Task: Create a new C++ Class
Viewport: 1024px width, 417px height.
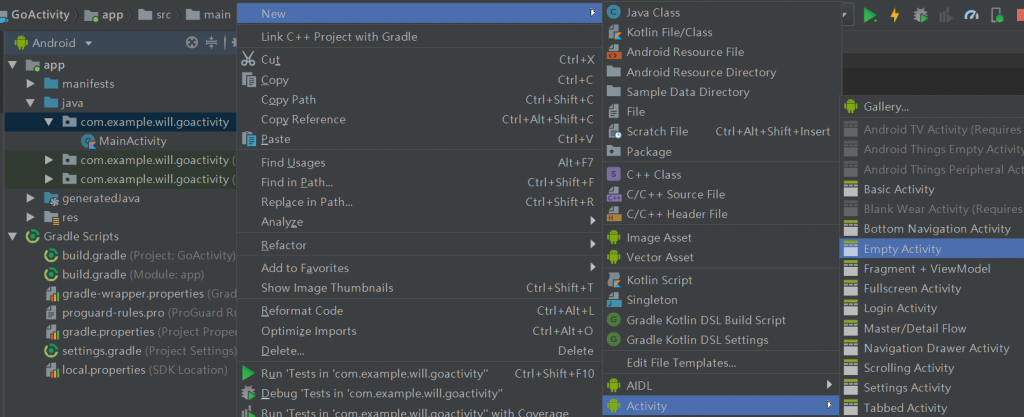Action: coord(720,175)
